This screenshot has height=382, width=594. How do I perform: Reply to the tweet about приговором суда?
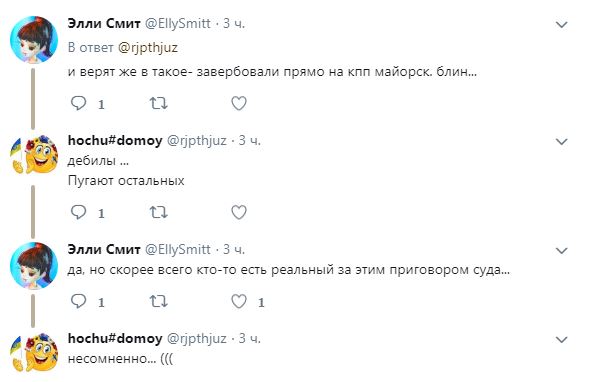point(79,301)
